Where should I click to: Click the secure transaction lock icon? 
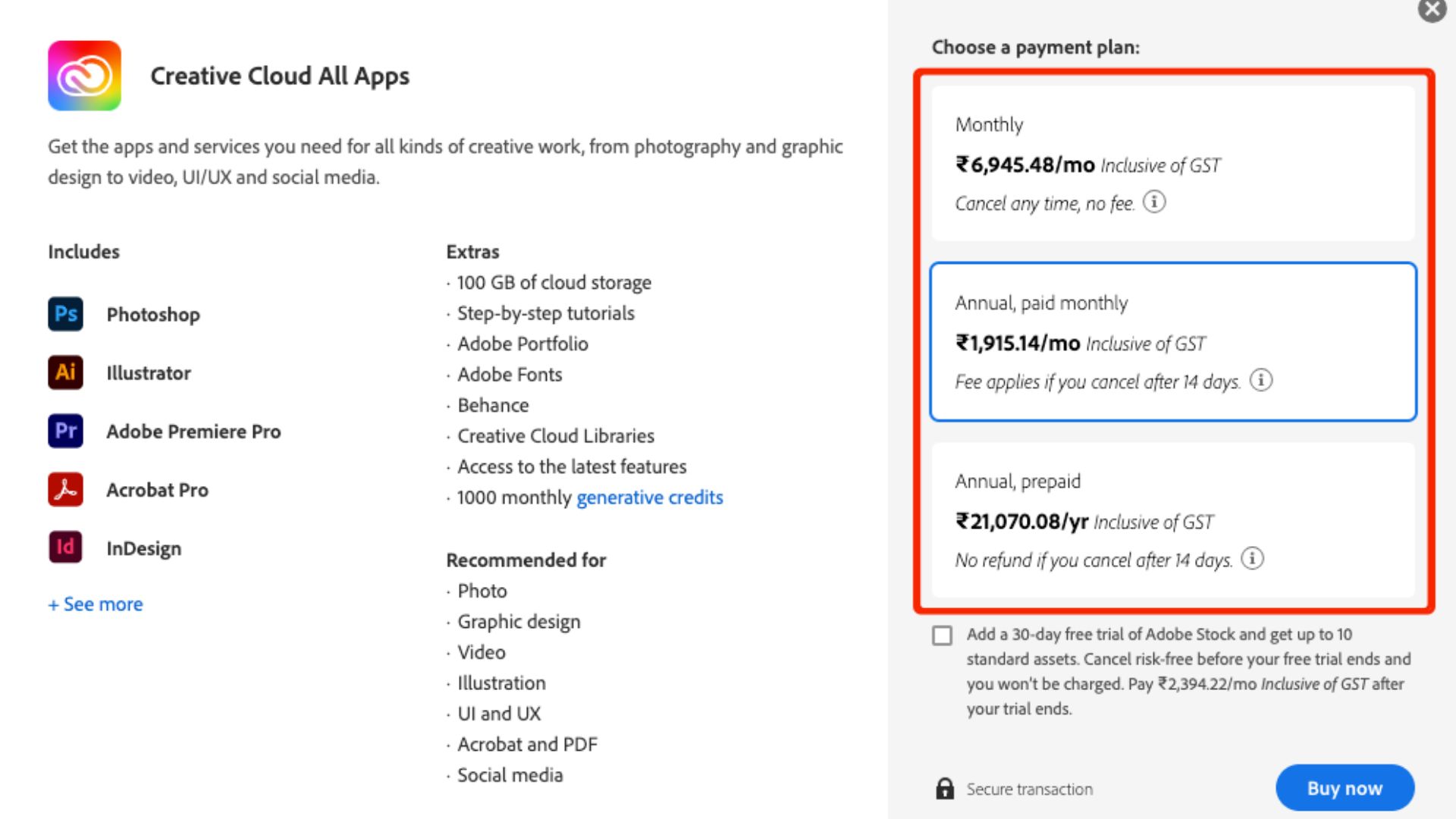pos(945,789)
